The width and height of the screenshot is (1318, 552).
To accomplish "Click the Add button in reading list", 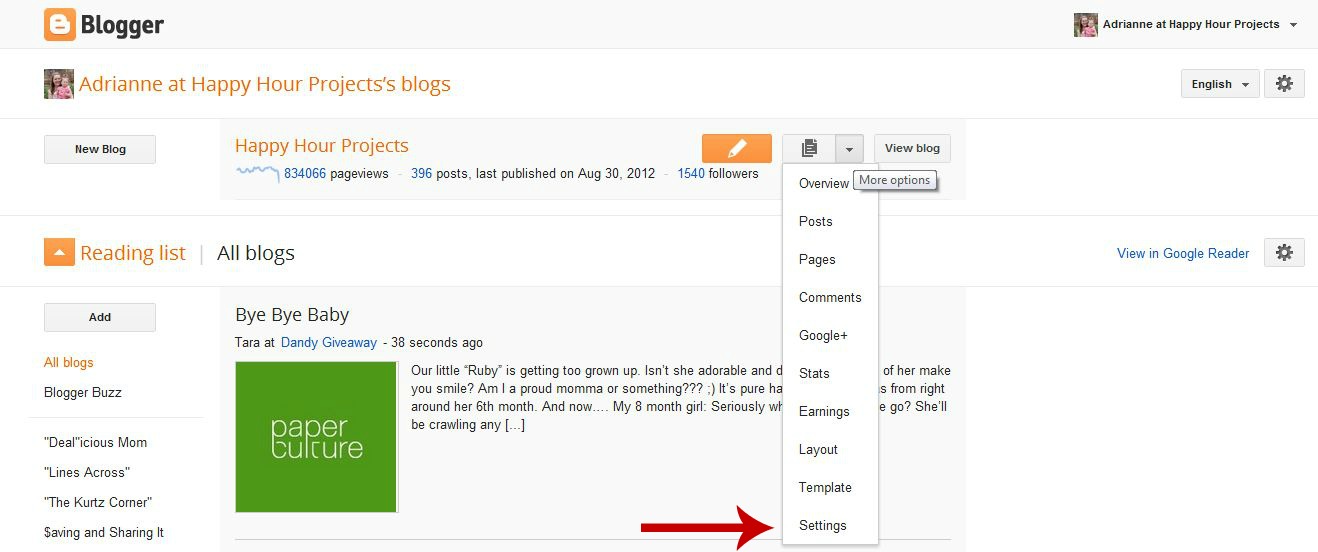I will (100, 317).
